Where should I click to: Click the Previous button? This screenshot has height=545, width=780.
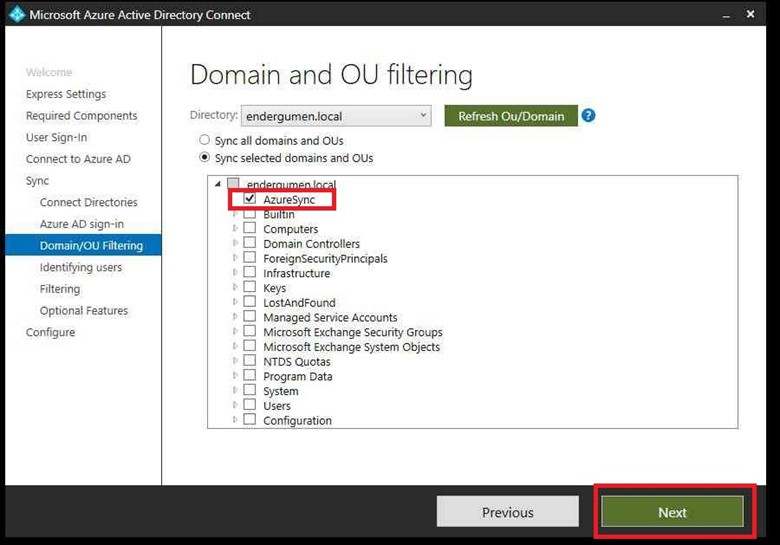coord(507,513)
